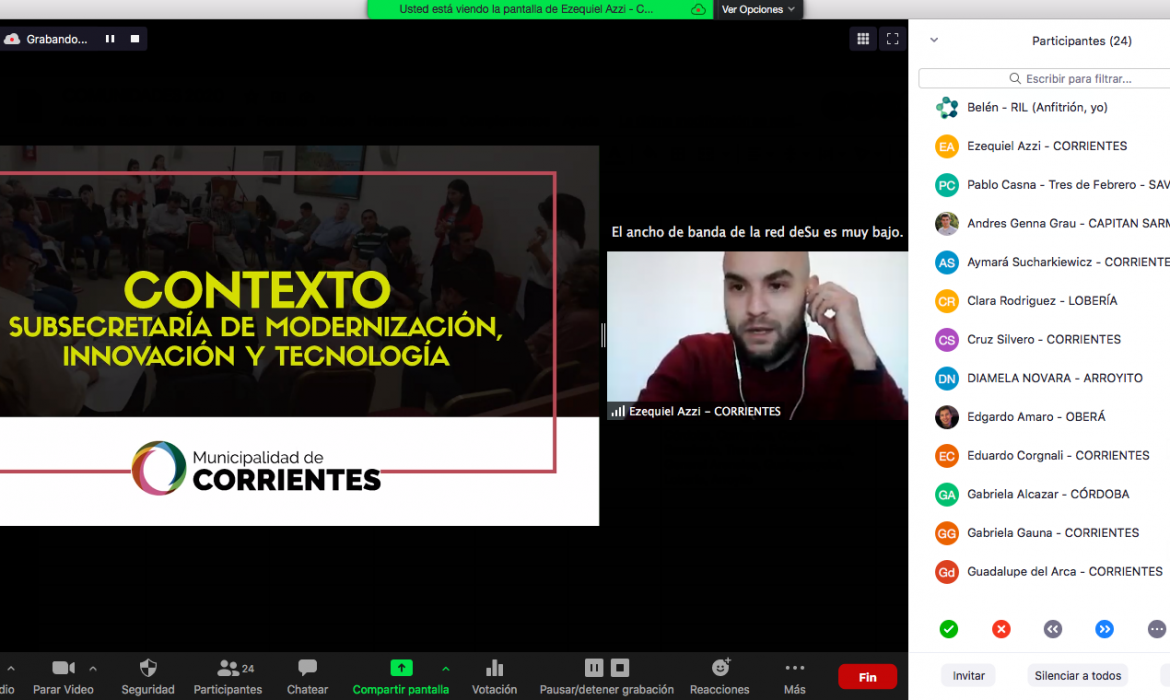Image resolution: width=1170 pixels, height=700 pixels.
Task: Click Ezequiel Azzi's video thumbnail
Action: pos(757,336)
